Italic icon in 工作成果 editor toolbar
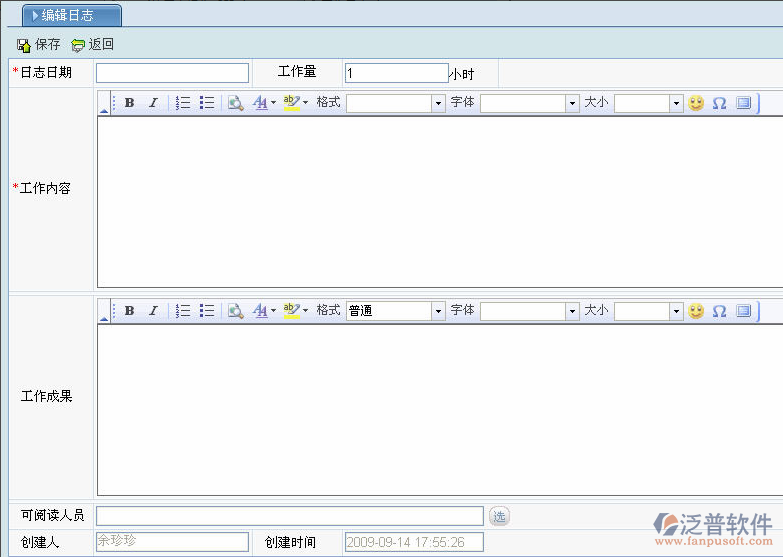 point(153,311)
